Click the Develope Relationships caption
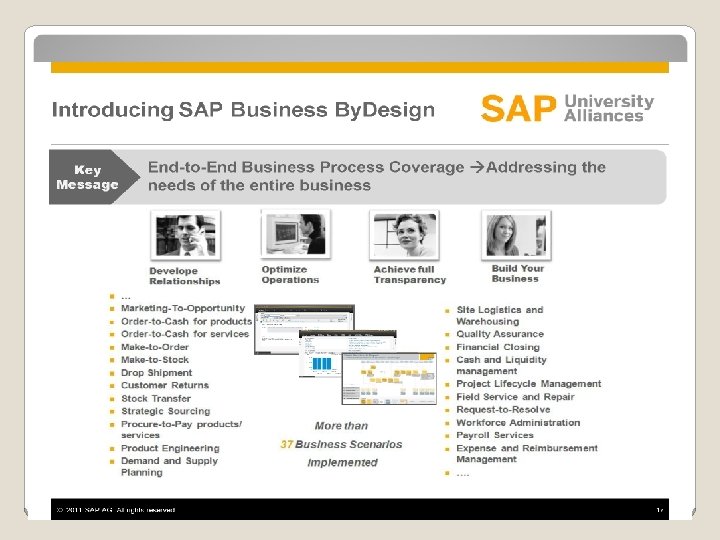Viewport: 720px width, 540px height. pyautogui.click(x=185, y=276)
